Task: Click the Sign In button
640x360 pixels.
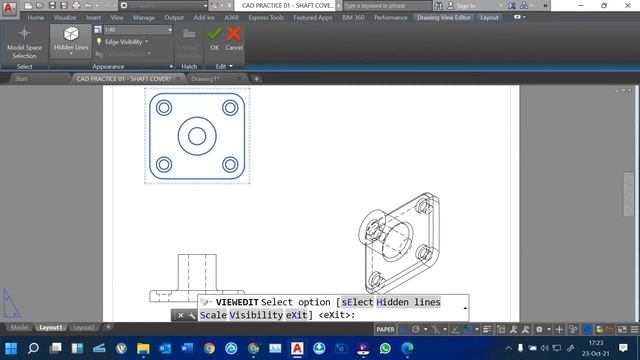Action: [x=462, y=6]
